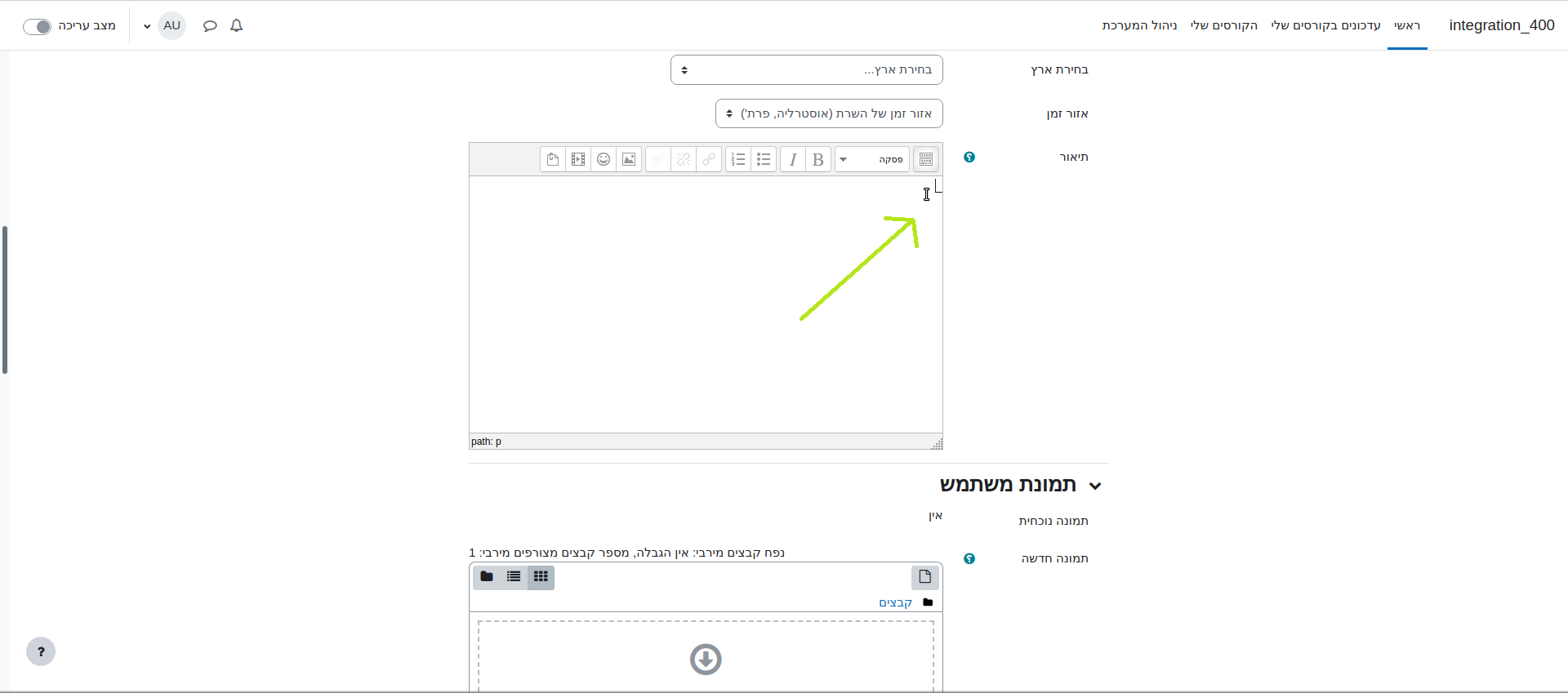Open help for the תמונה חדשה field

click(x=969, y=558)
